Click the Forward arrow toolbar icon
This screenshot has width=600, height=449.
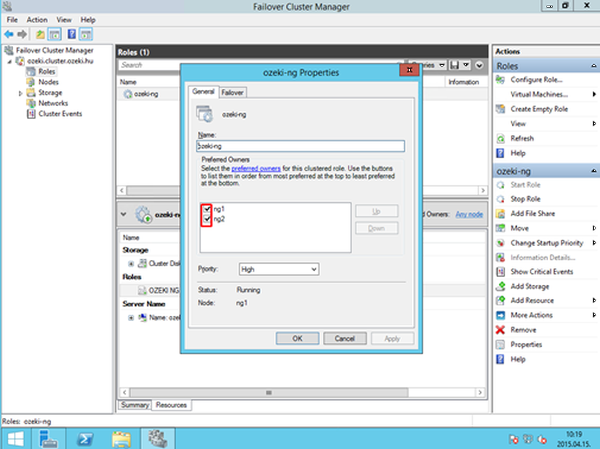(x=22, y=34)
